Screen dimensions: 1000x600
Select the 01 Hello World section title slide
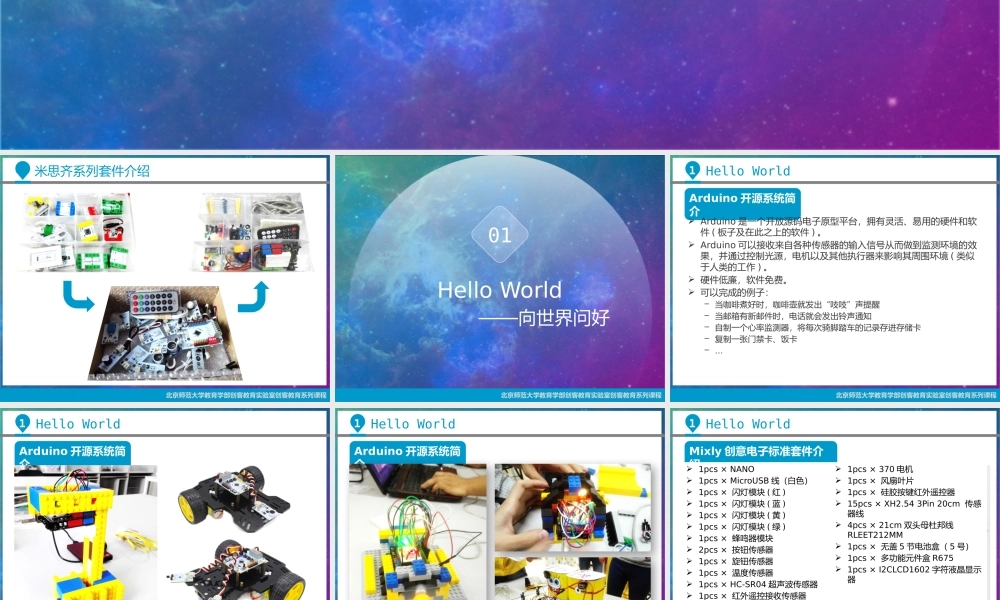[x=500, y=279]
